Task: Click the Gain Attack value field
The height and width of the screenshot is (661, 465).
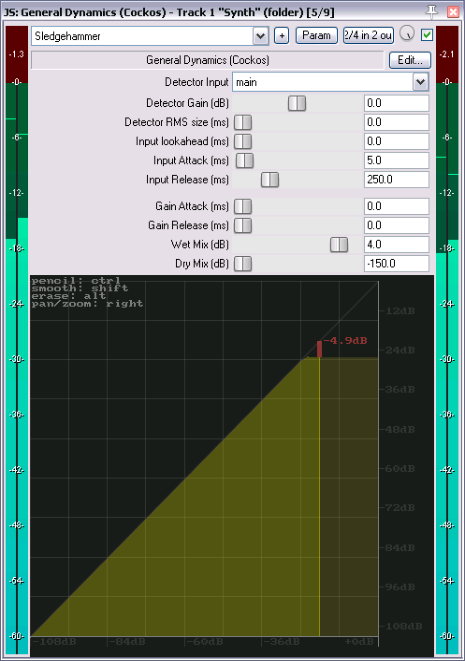Action: click(396, 206)
